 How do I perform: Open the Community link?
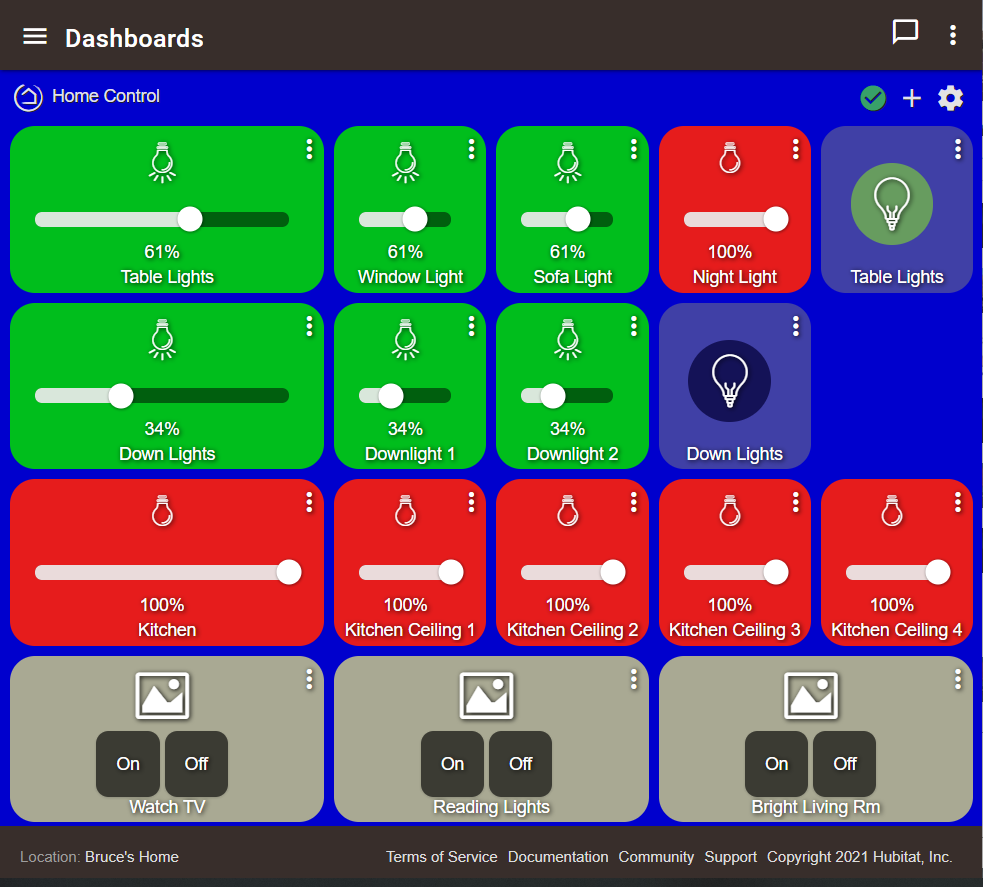tap(656, 857)
